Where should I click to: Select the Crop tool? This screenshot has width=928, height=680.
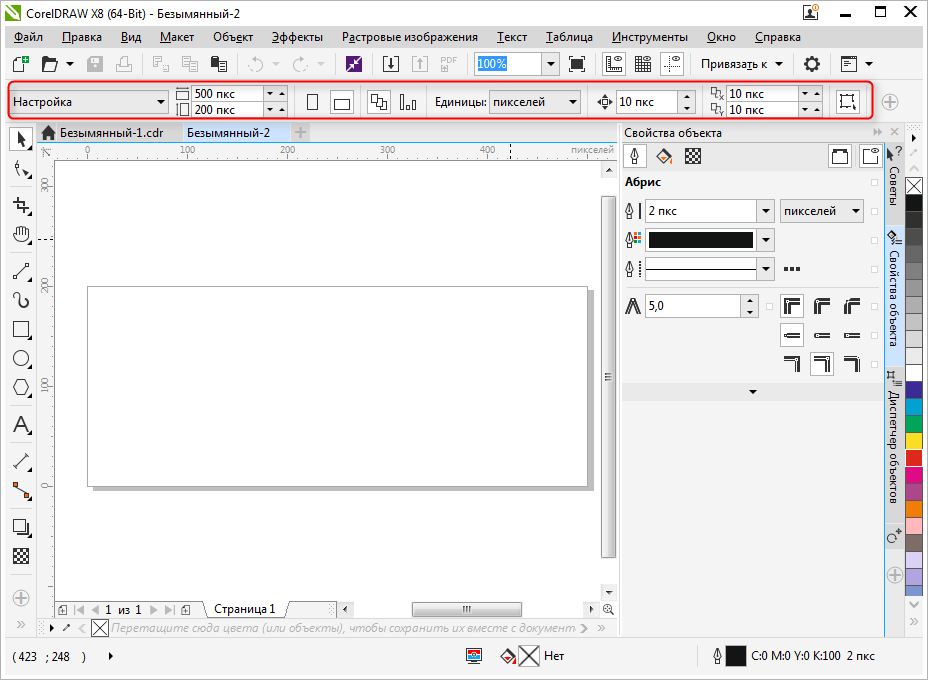coord(20,206)
